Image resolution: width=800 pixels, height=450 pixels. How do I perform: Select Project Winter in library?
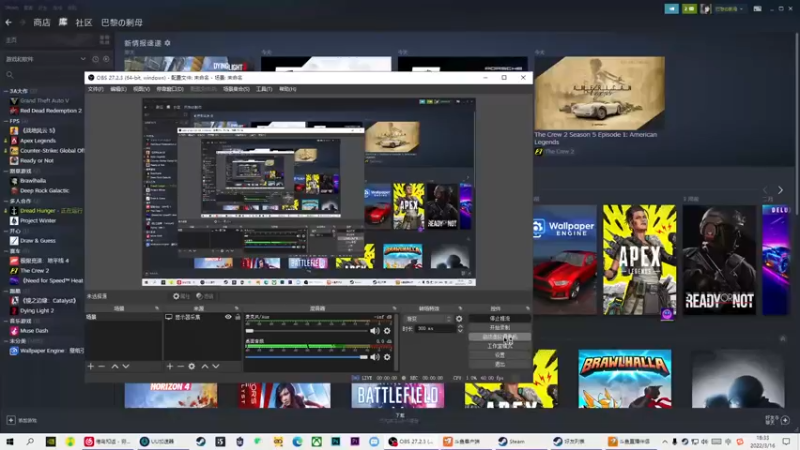click(38, 220)
